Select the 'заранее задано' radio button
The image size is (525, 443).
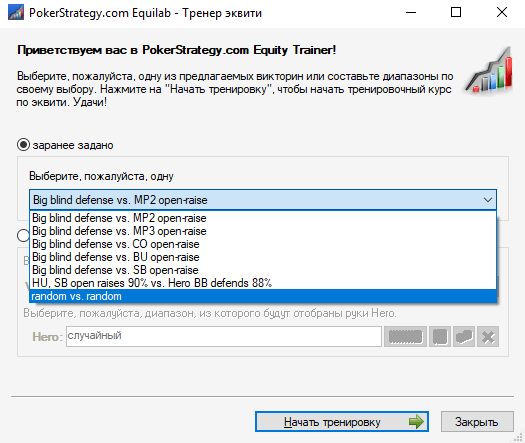(23, 145)
